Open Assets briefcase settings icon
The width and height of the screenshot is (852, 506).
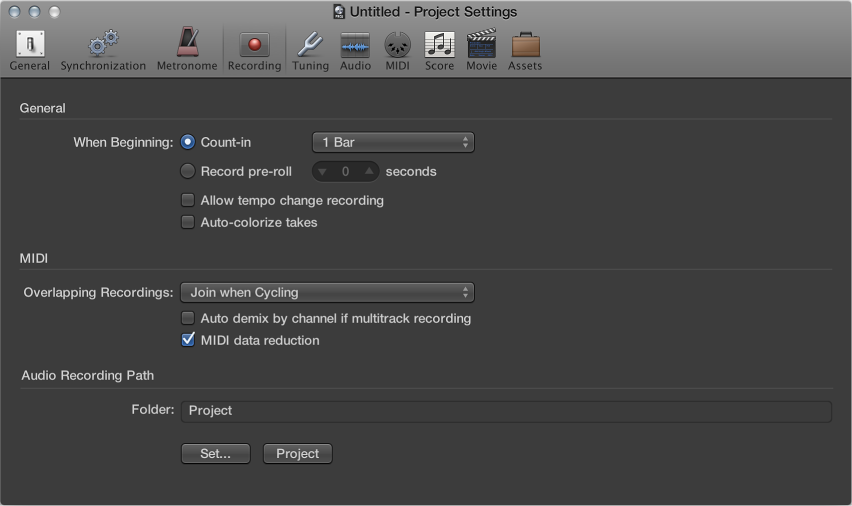coord(525,45)
